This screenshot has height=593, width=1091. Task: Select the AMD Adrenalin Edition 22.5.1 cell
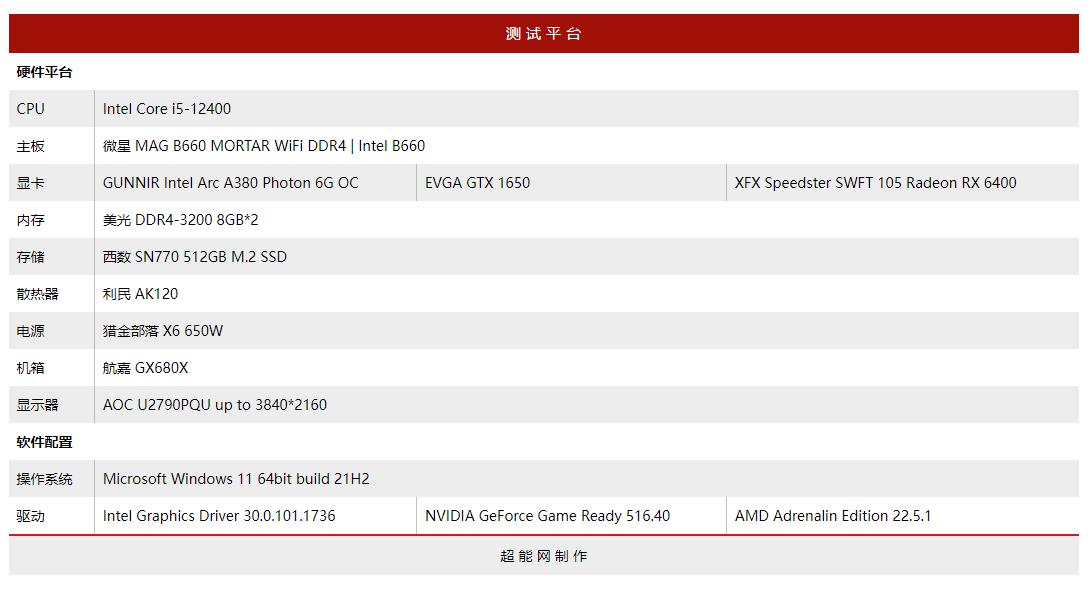pyautogui.click(x=833, y=516)
